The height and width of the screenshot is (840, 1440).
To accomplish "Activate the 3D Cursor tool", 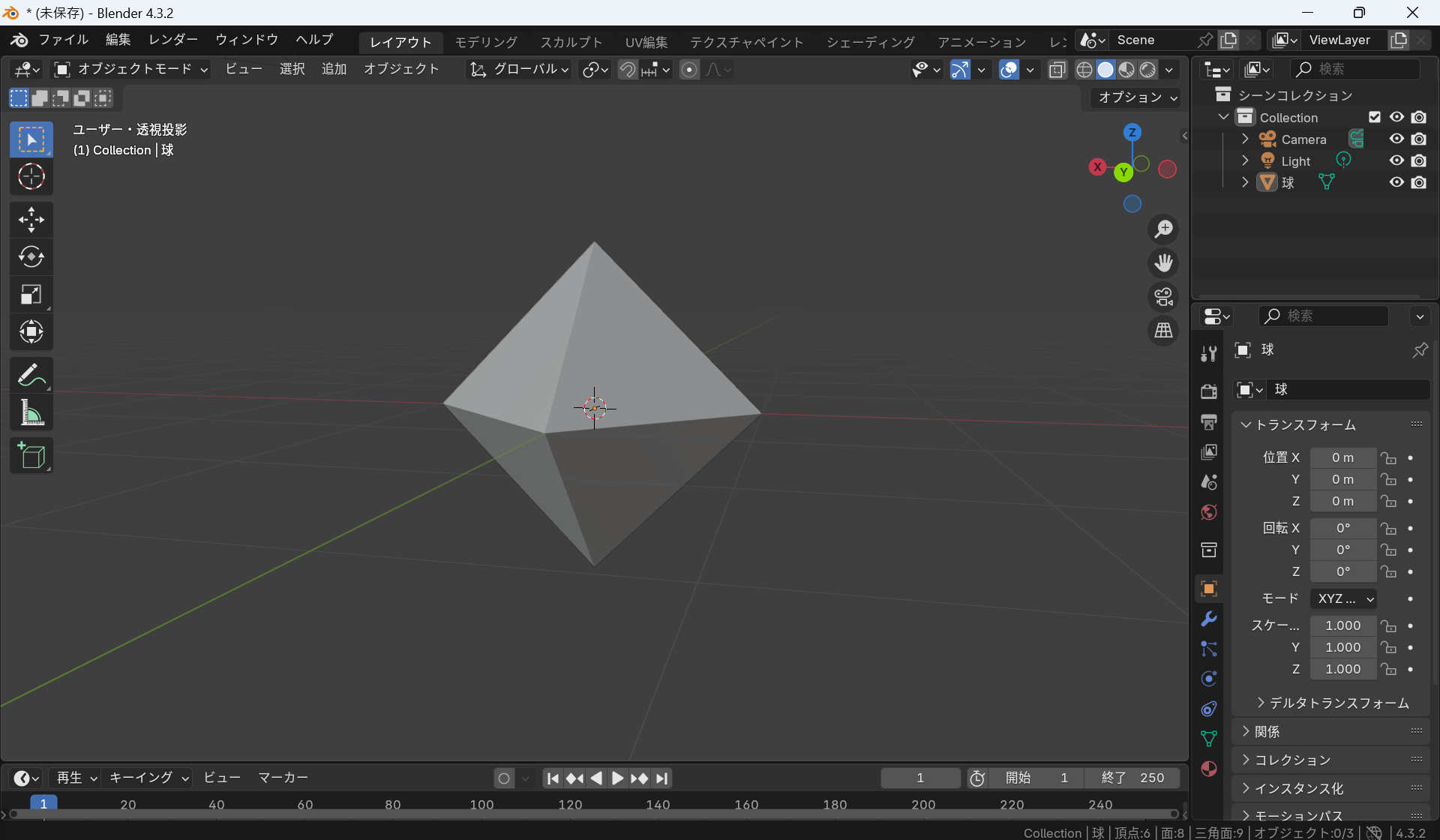I will (x=31, y=177).
